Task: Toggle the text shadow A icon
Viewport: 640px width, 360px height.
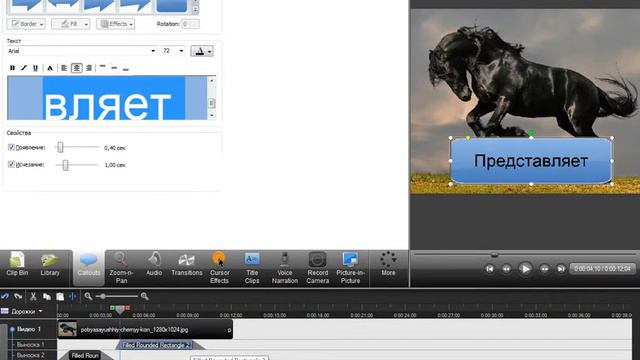Action: (50, 68)
